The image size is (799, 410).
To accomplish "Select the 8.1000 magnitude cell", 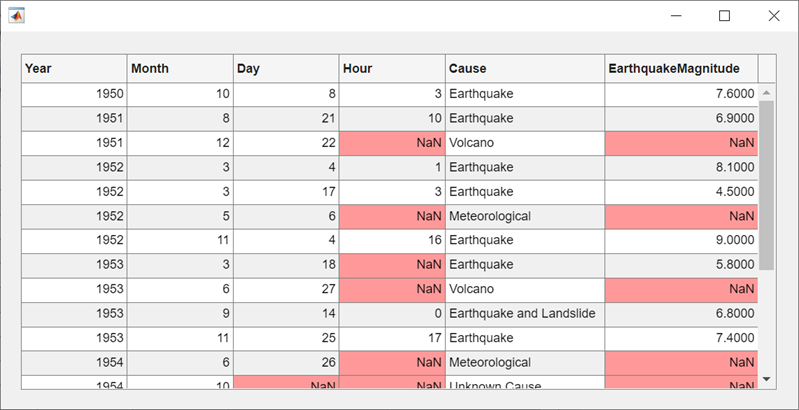I will click(681, 167).
